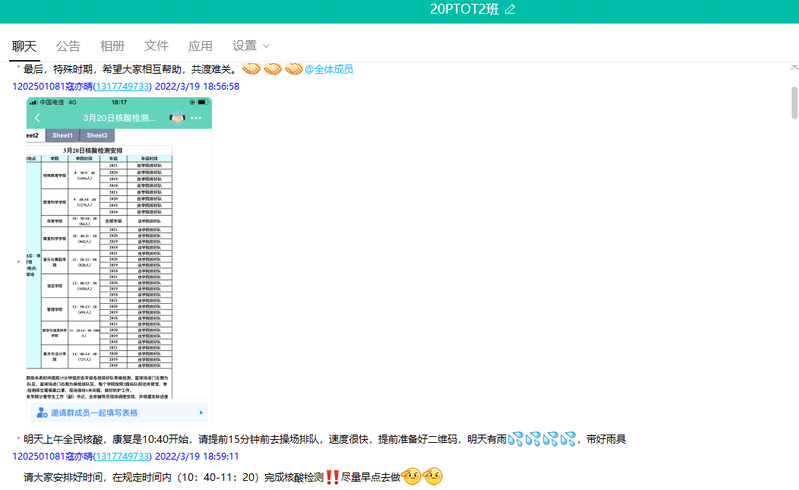Tap the back arrow in the phone screenshot header
Image resolution: width=799 pixels, height=490 pixels.
[x=38, y=118]
